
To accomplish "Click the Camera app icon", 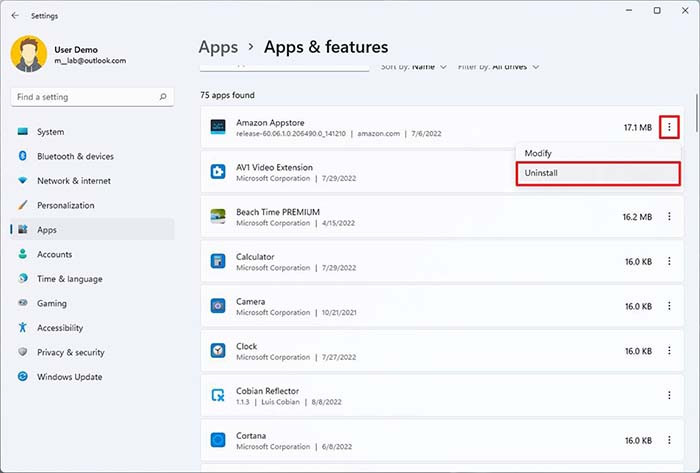I will (x=218, y=306).
